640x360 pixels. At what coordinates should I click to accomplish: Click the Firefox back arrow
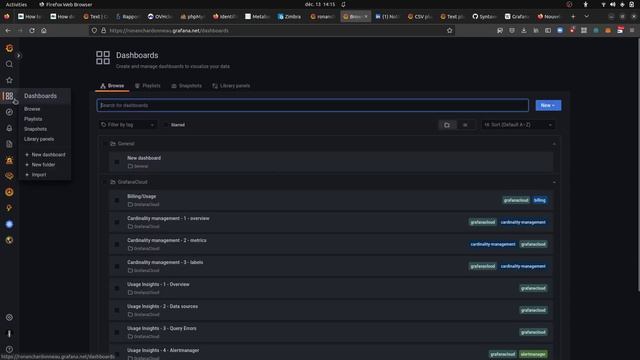8,31
